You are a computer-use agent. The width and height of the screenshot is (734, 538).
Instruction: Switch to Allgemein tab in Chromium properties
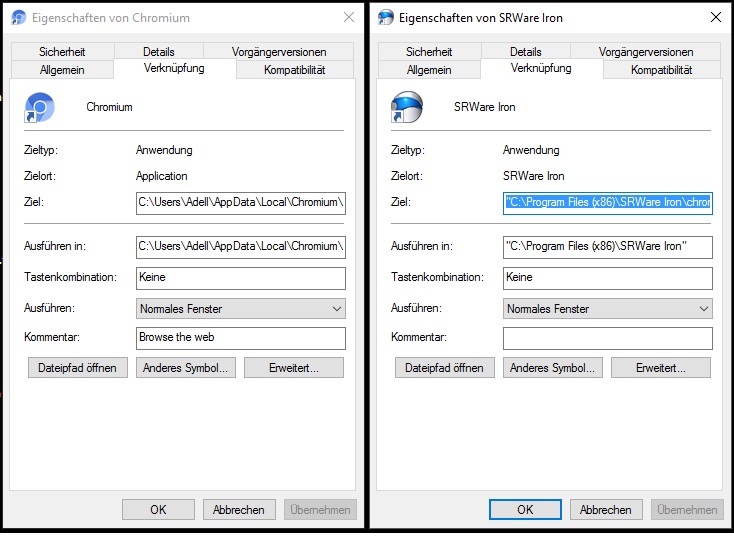(x=62, y=70)
